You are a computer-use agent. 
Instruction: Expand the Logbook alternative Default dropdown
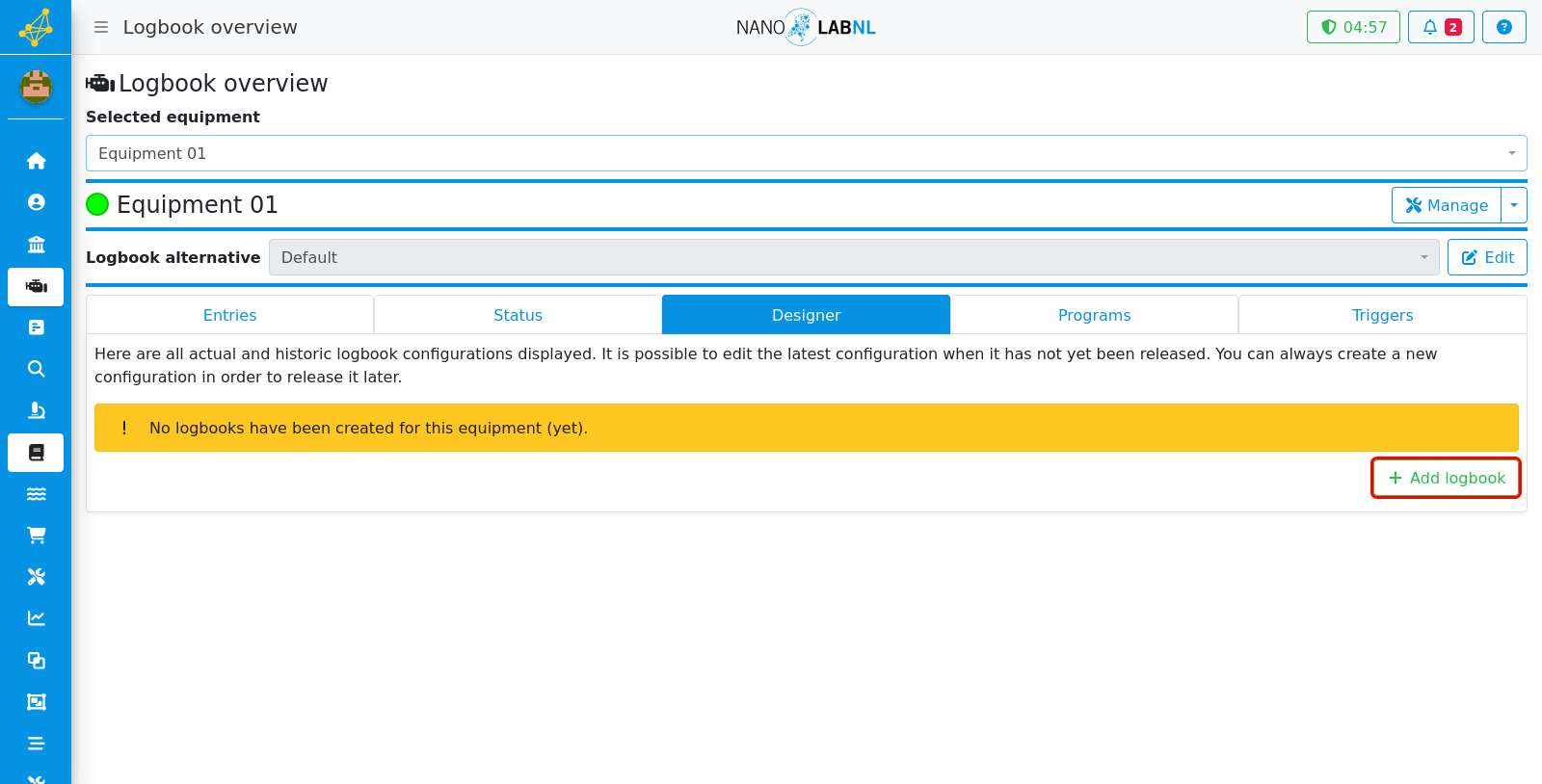point(854,257)
